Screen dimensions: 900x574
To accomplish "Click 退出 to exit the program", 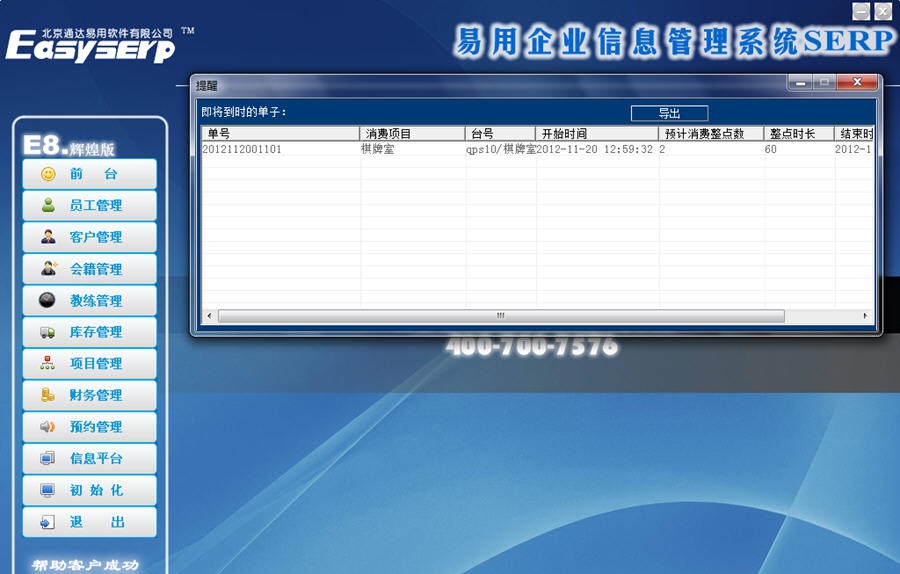I will click(90, 522).
